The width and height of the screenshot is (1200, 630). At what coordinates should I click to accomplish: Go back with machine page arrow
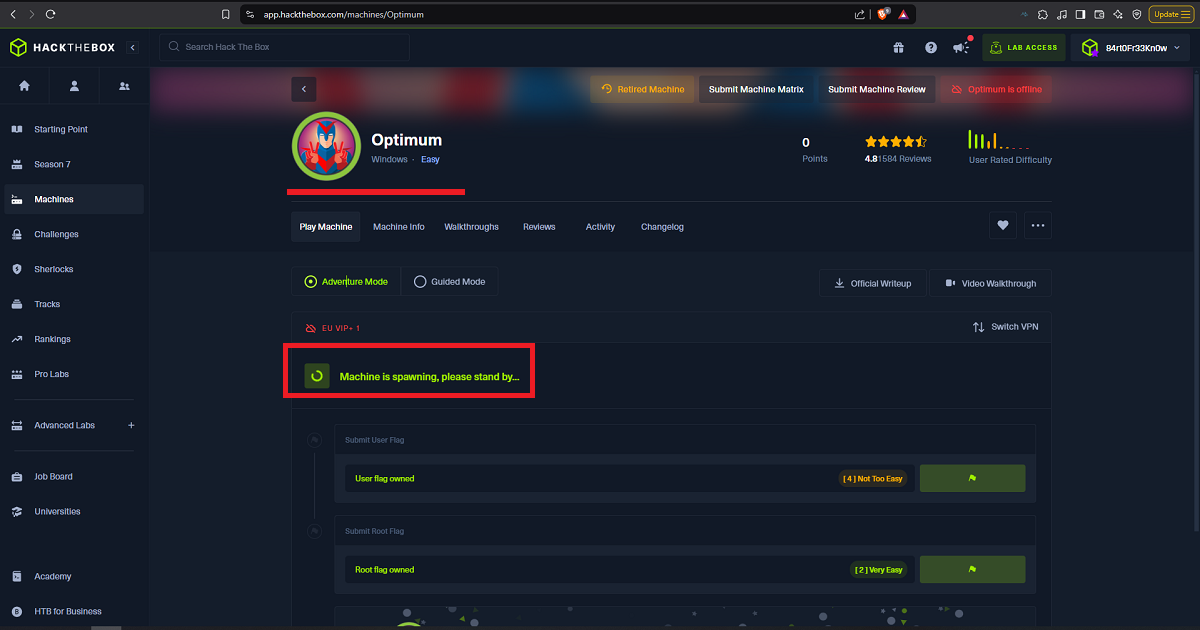point(304,89)
